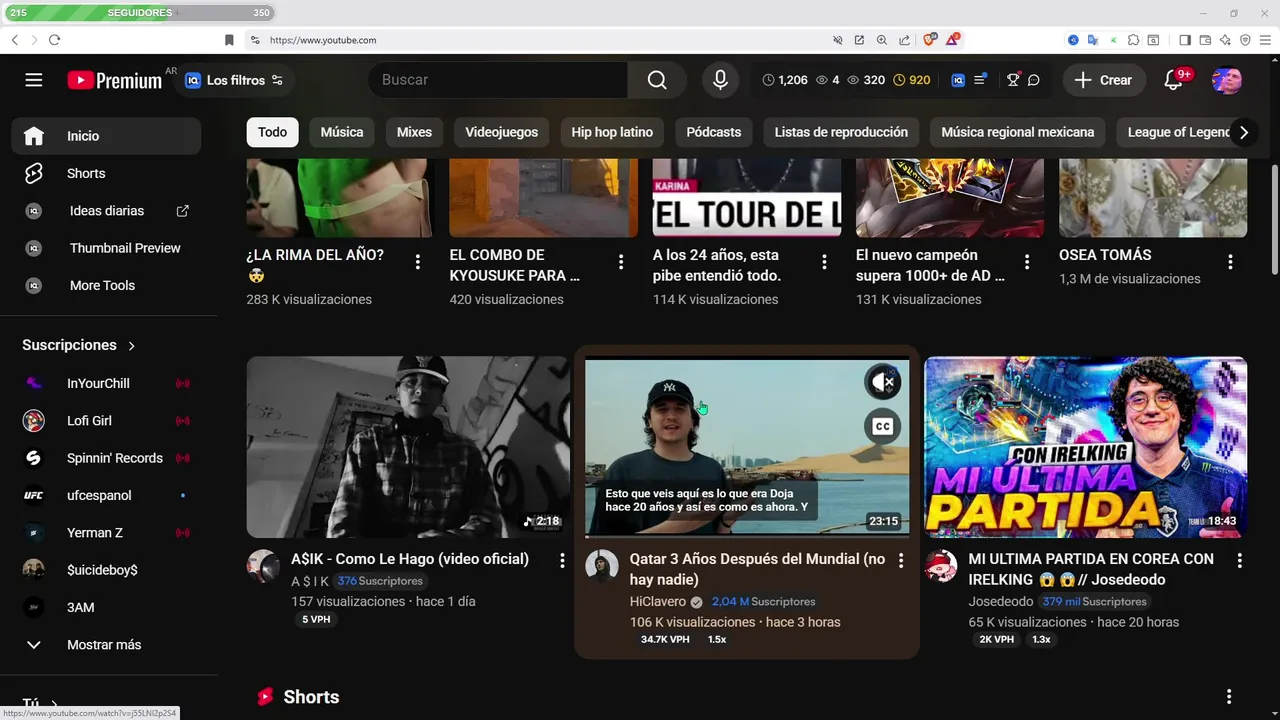The image size is (1280, 720).
Task: Focus the Buscar search field
Action: tap(498, 80)
